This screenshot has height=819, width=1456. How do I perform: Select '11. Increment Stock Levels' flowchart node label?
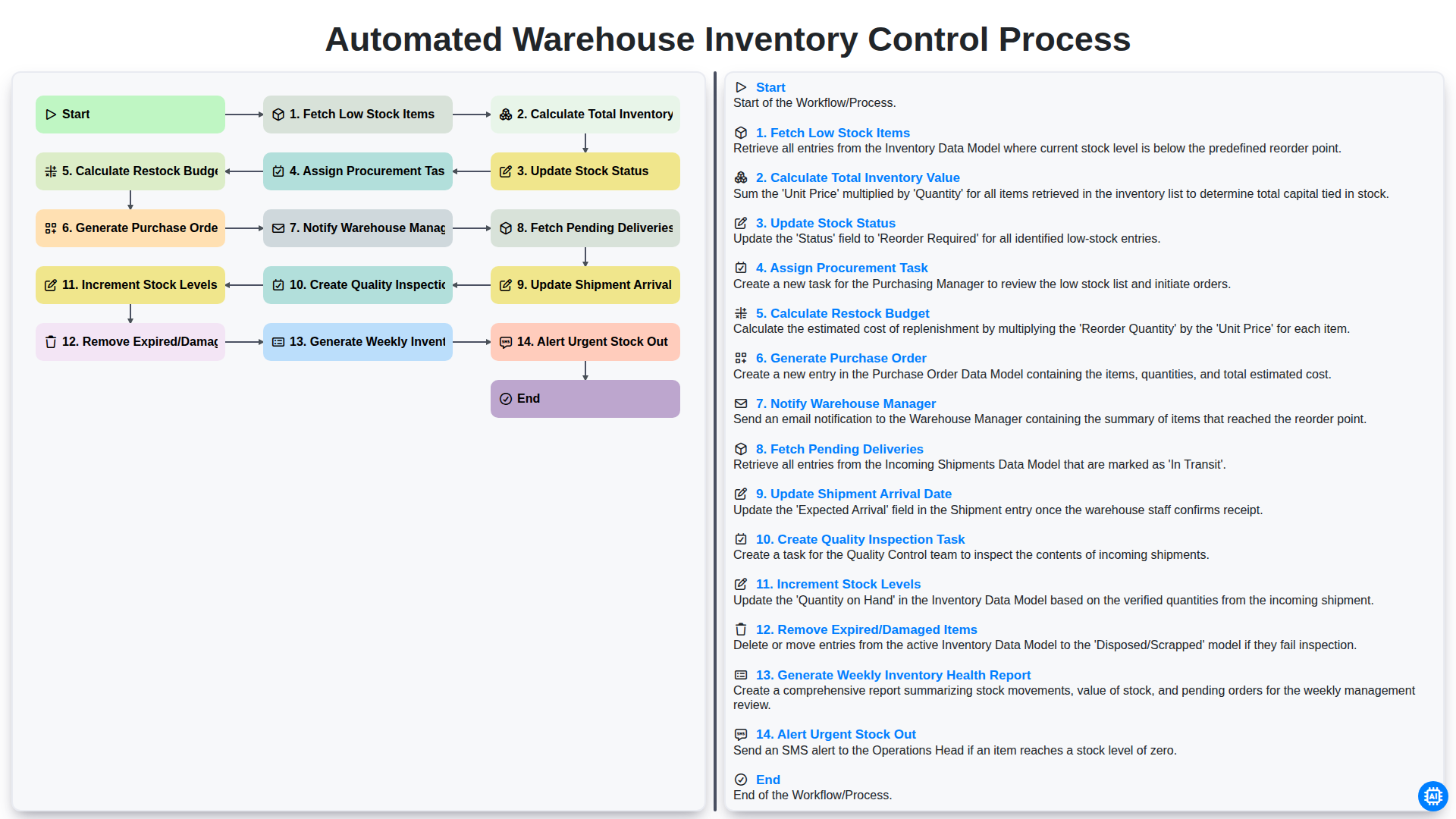140,285
